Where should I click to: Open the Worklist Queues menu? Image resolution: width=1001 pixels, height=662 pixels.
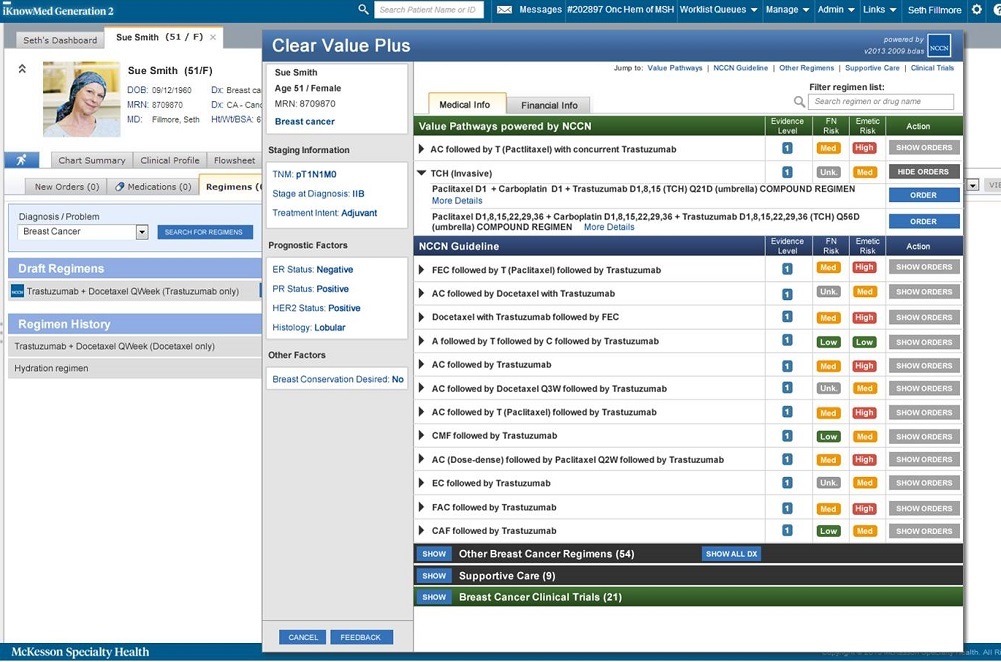point(718,10)
